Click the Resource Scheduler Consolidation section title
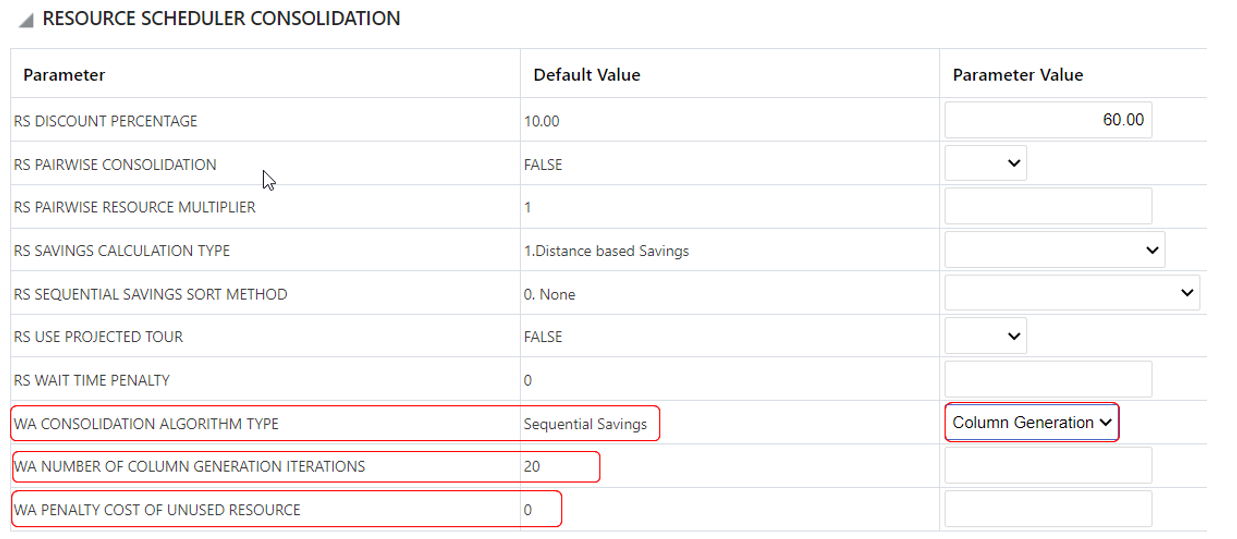 click(221, 19)
